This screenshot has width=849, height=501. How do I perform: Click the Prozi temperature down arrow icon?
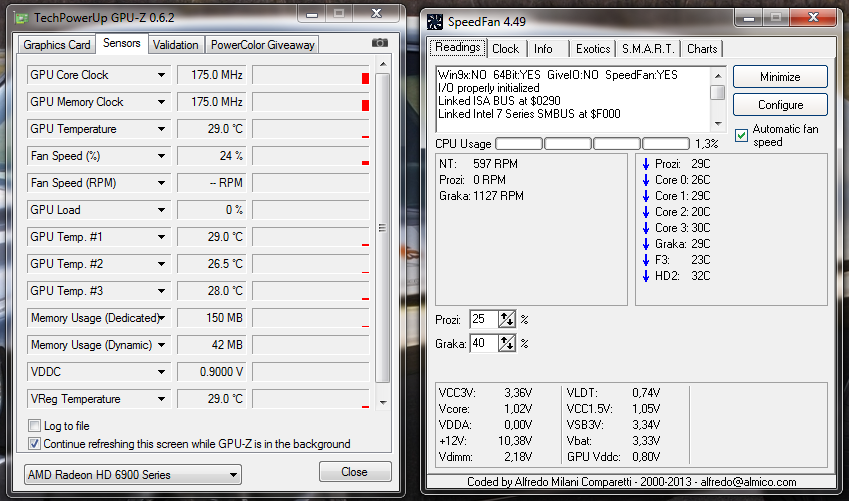(645, 164)
